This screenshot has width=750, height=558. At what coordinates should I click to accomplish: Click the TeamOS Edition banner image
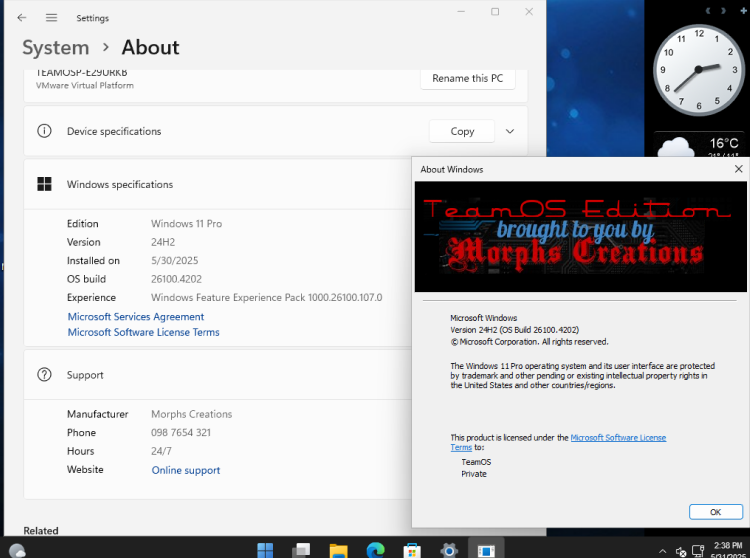(x=580, y=237)
